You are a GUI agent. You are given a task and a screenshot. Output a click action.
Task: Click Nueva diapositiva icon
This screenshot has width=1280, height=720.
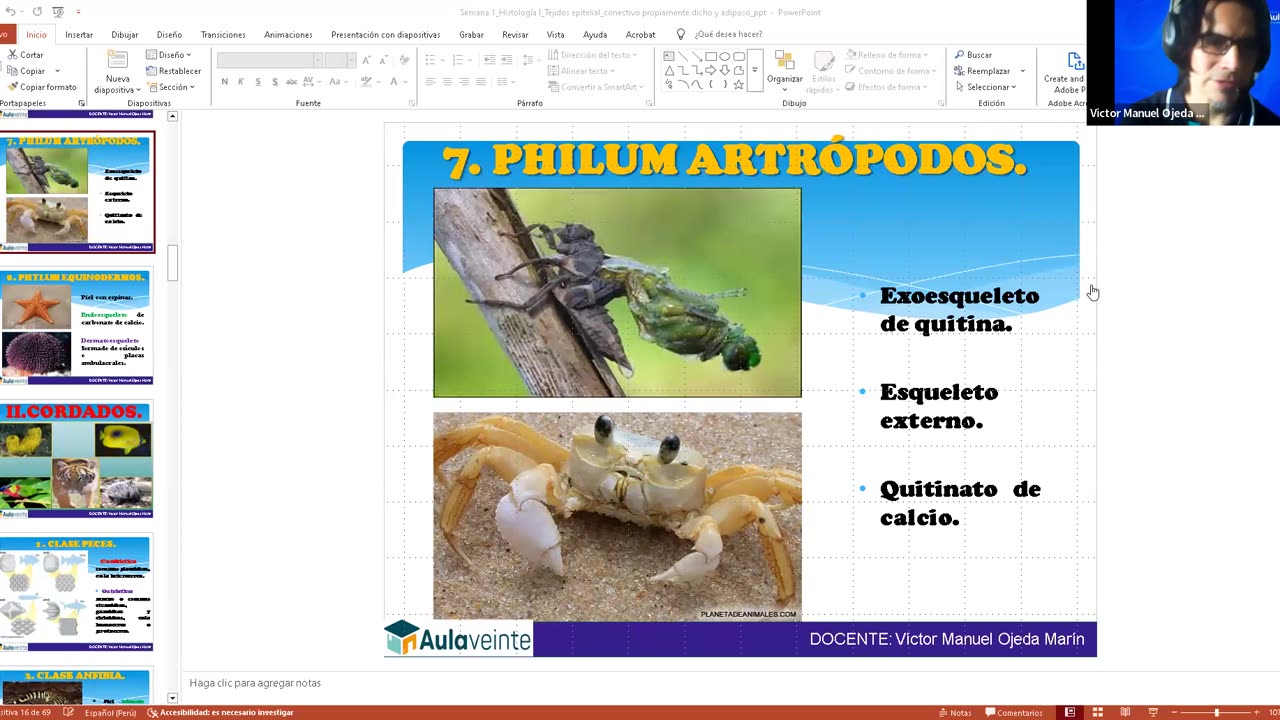tap(118, 60)
